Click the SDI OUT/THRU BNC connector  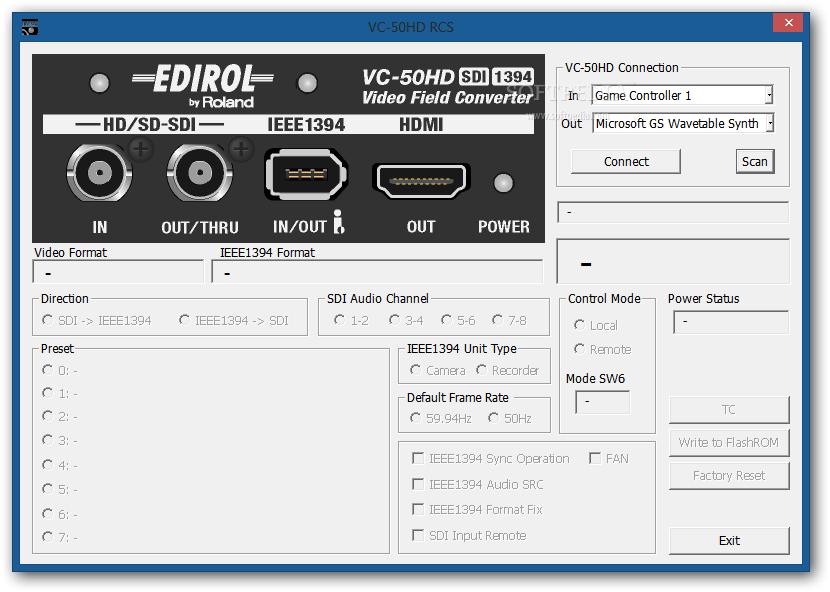(x=200, y=173)
